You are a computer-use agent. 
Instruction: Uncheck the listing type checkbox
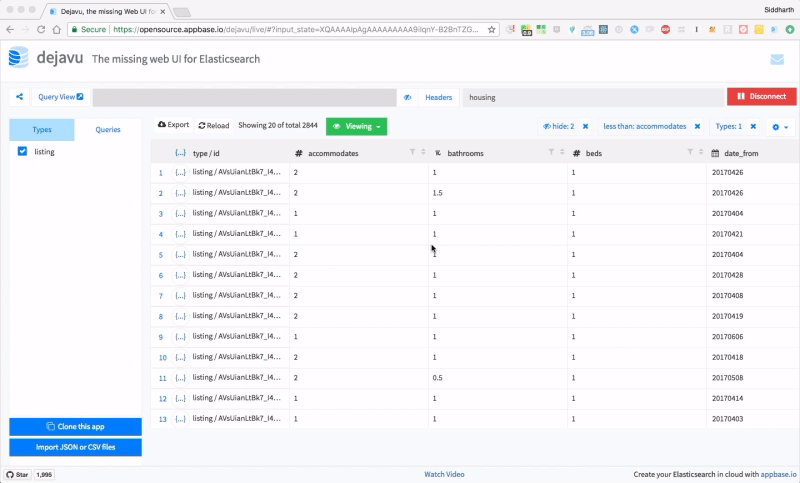click(22, 151)
